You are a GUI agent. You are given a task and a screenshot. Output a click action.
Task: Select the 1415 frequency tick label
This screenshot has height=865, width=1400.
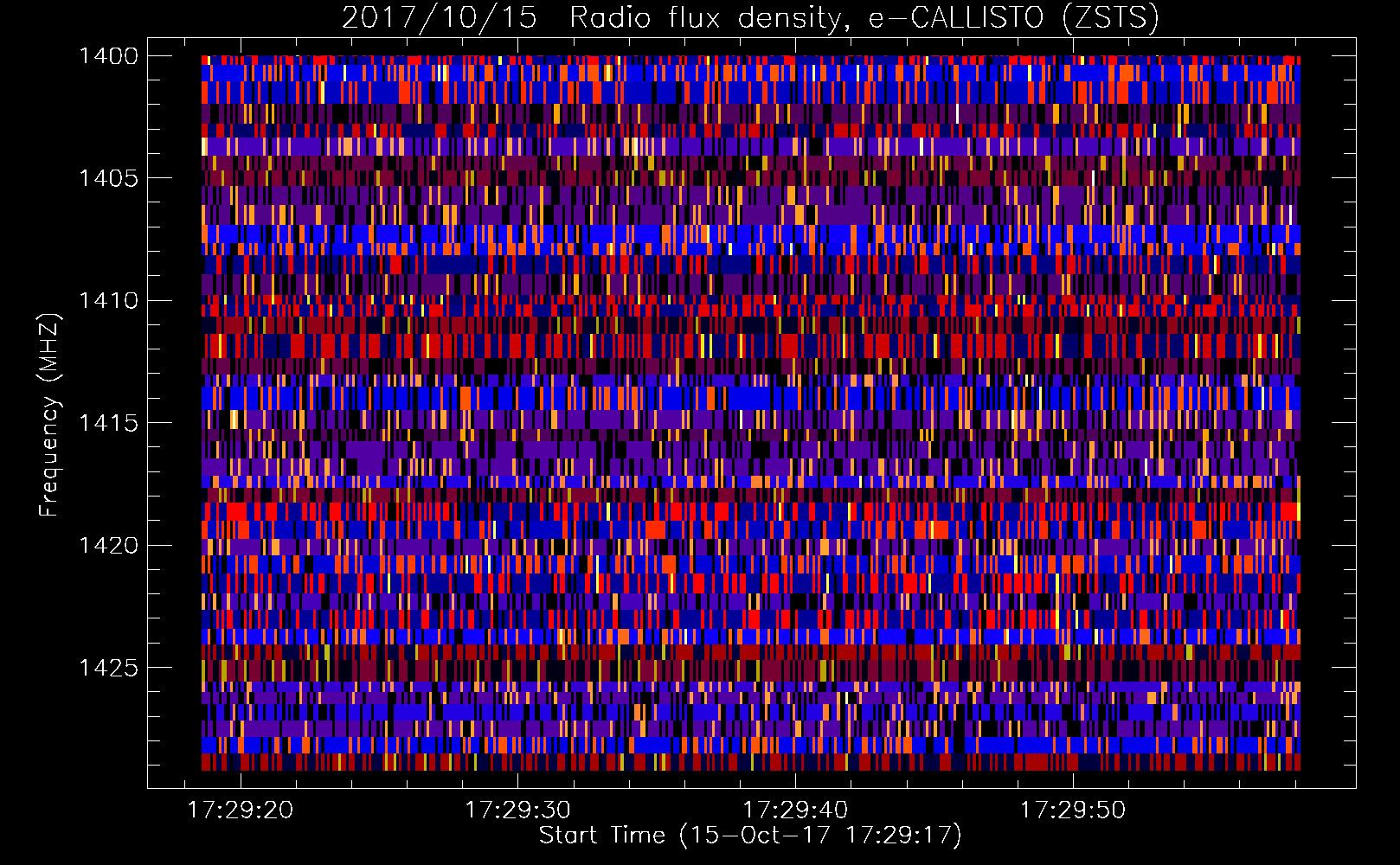pyautogui.click(x=108, y=423)
